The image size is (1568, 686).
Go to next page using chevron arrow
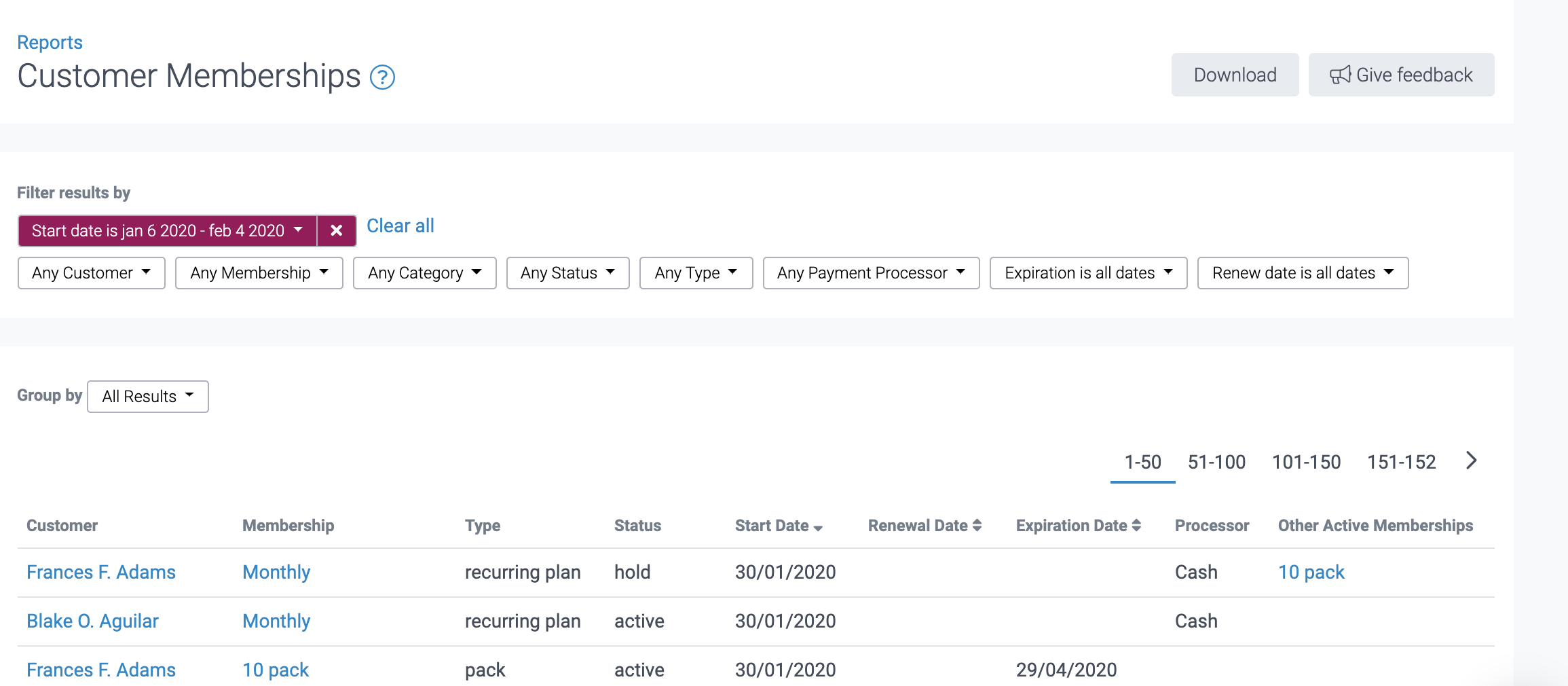1471,461
